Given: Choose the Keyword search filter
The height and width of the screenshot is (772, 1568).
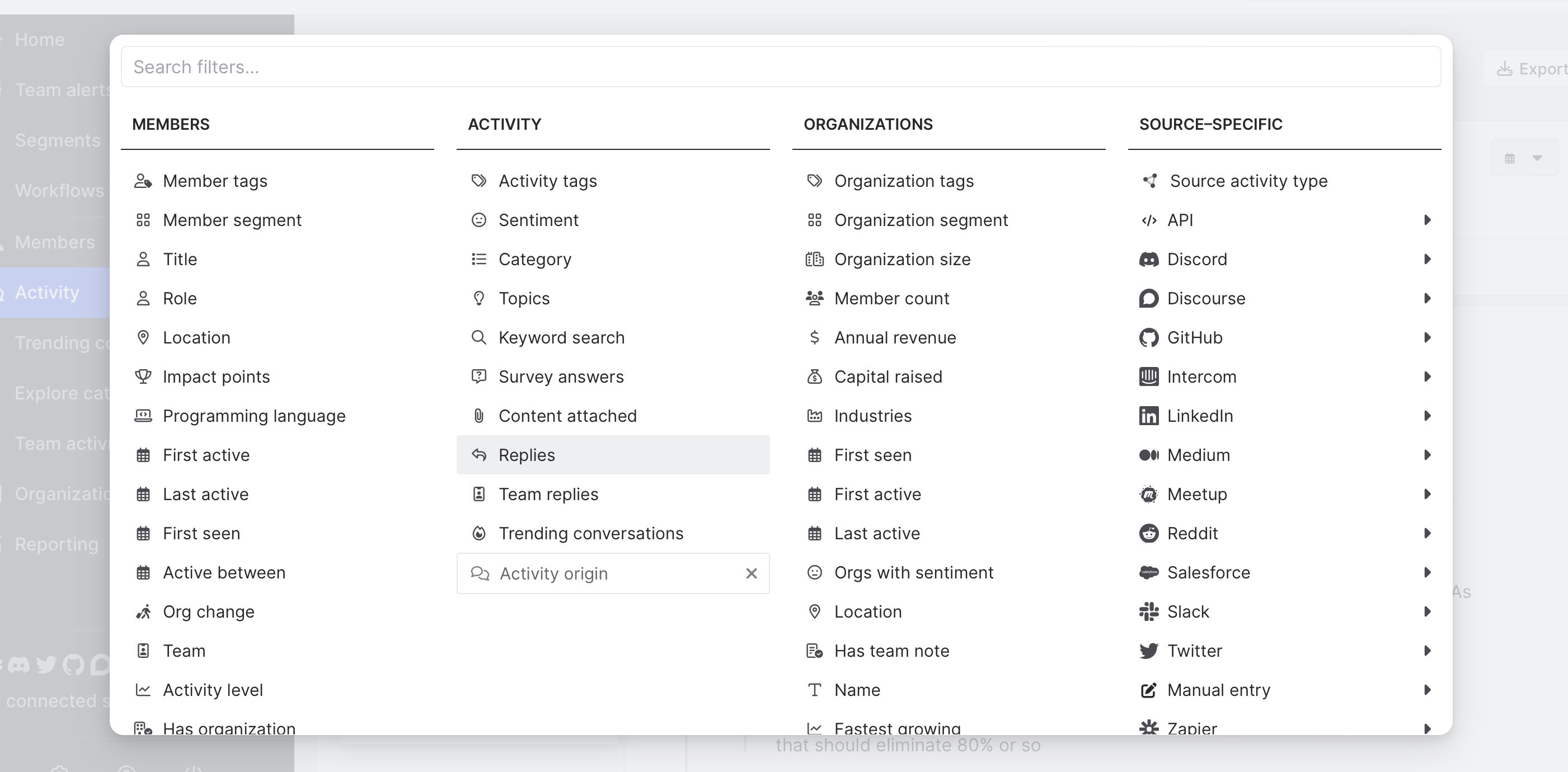Looking at the screenshot, I should click(x=561, y=338).
